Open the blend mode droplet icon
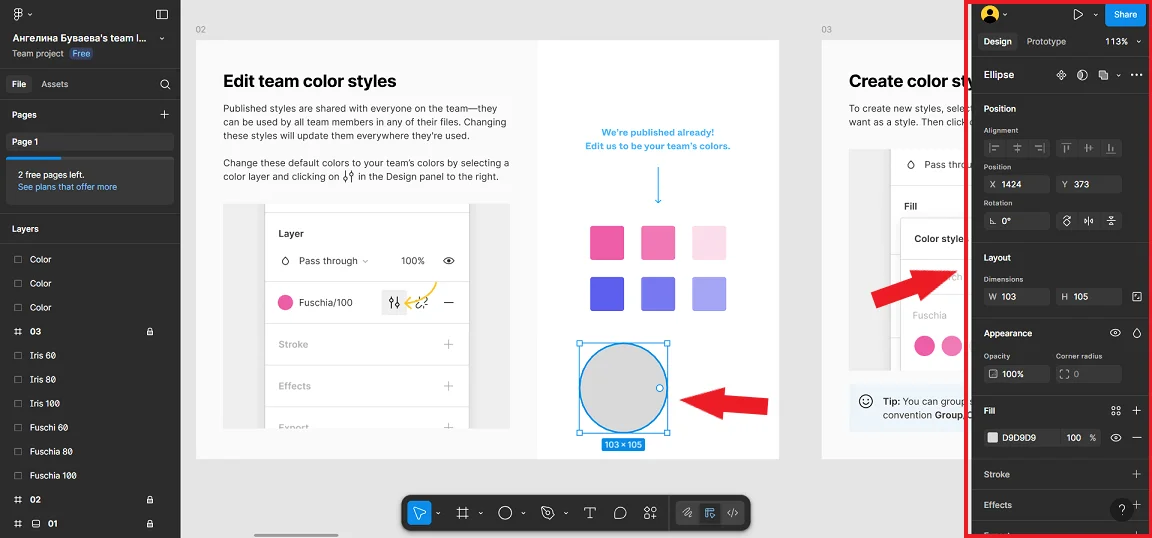Screen dimensions: 1152x538 (x=1137, y=333)
